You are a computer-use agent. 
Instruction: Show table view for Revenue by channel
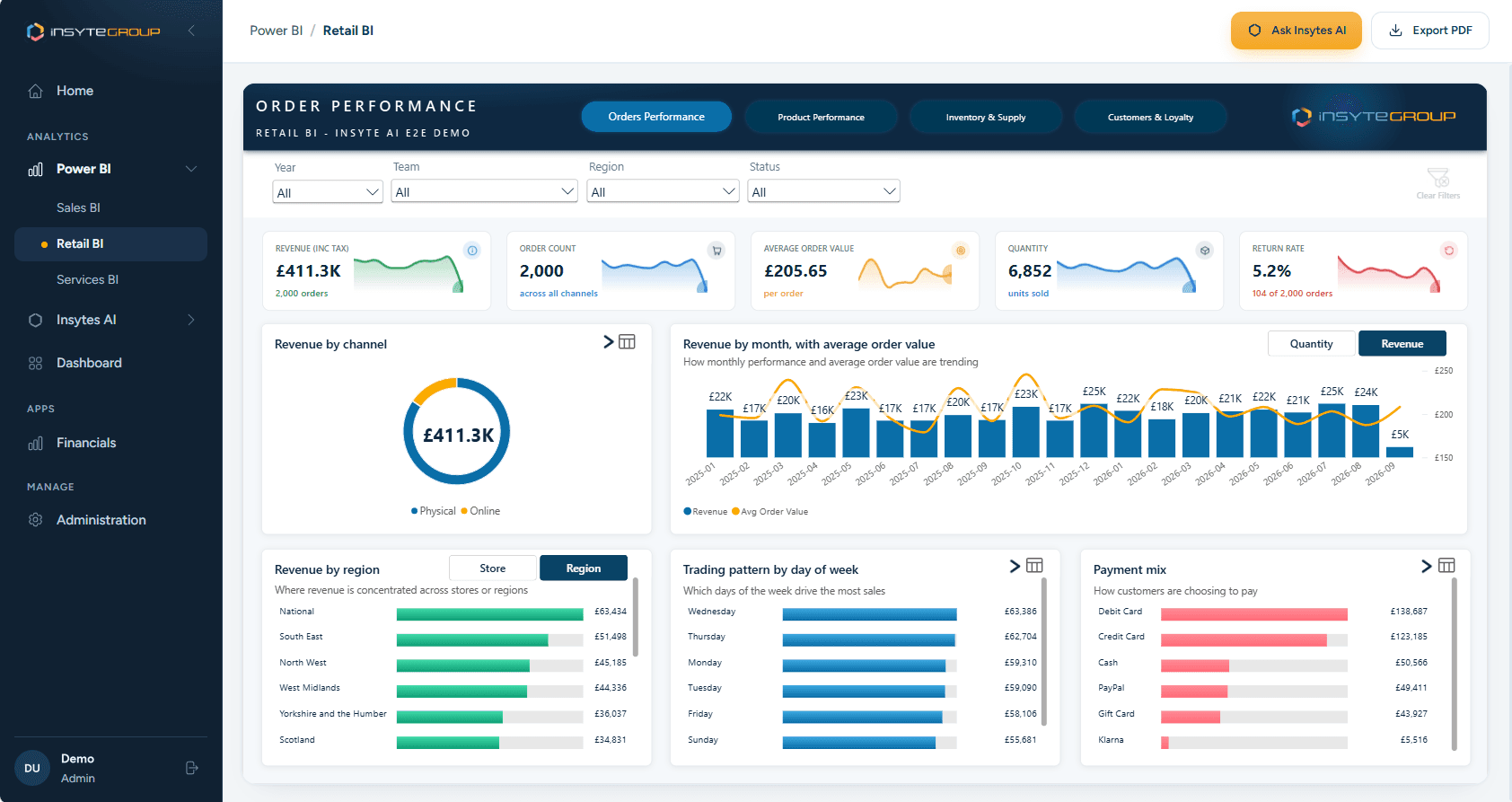point(627,341)
